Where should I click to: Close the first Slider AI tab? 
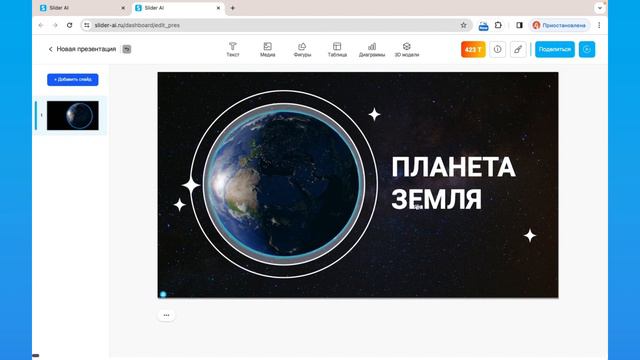pos(123,8)
